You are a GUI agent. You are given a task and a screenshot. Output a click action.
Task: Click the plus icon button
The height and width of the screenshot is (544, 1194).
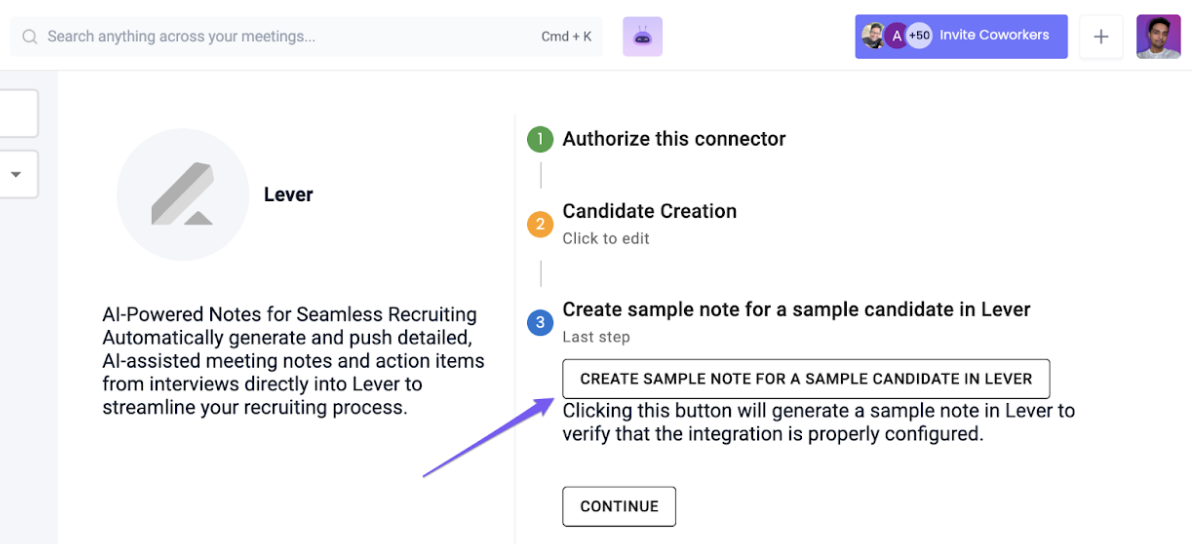tap(1101, 37)
